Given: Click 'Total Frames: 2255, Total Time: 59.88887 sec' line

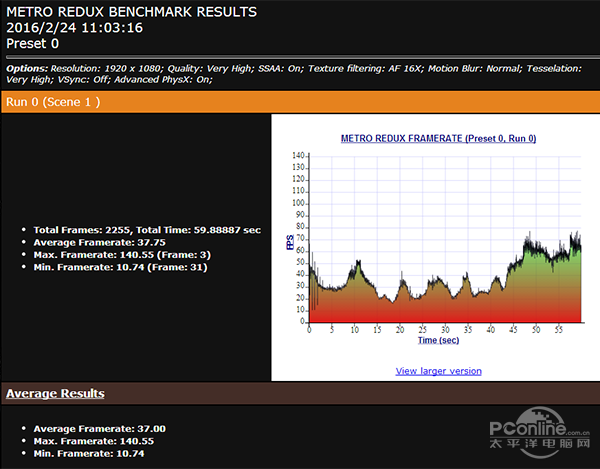Looking at the screenshot, I should [x=147, y=230].
